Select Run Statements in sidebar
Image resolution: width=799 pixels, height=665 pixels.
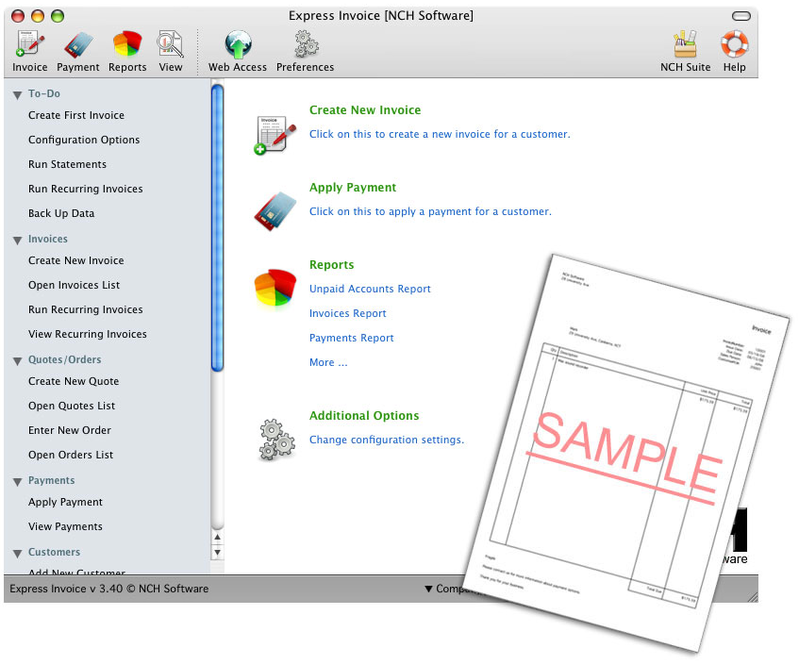coord(67,164)
